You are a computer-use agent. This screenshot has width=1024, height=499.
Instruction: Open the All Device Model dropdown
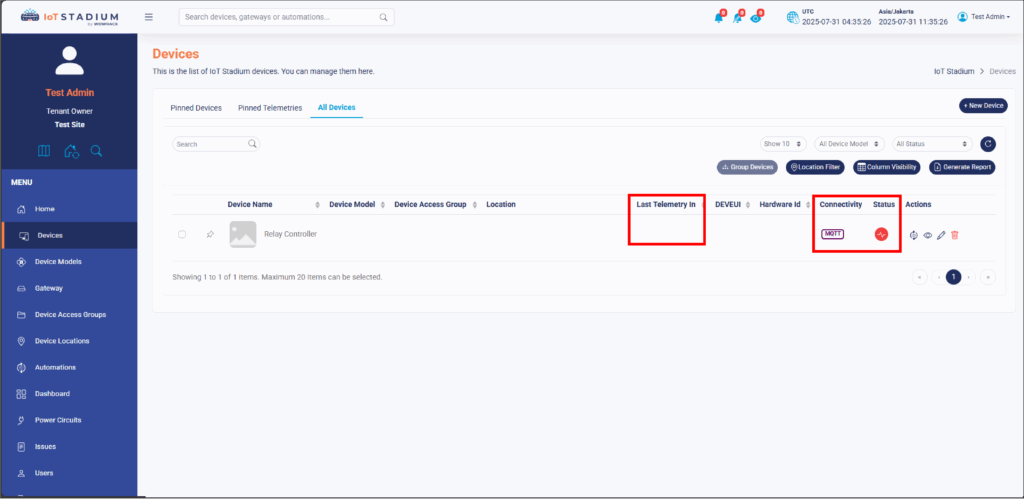pos(849,144)
